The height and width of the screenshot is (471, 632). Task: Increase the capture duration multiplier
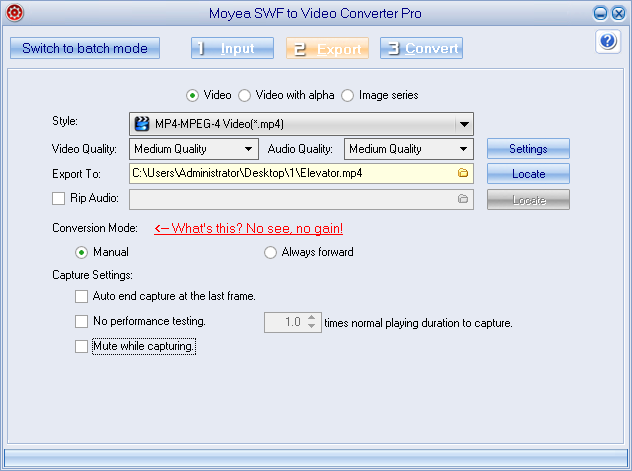point(312,318)
